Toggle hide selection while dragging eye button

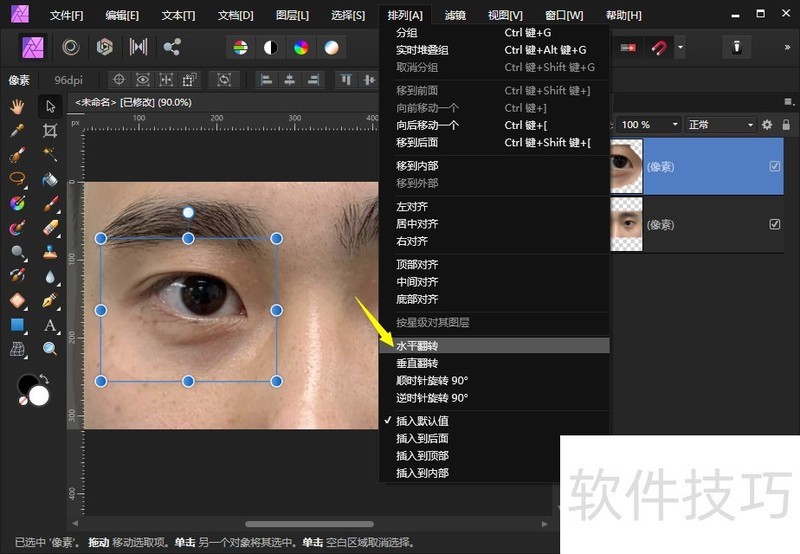(142, 80)
